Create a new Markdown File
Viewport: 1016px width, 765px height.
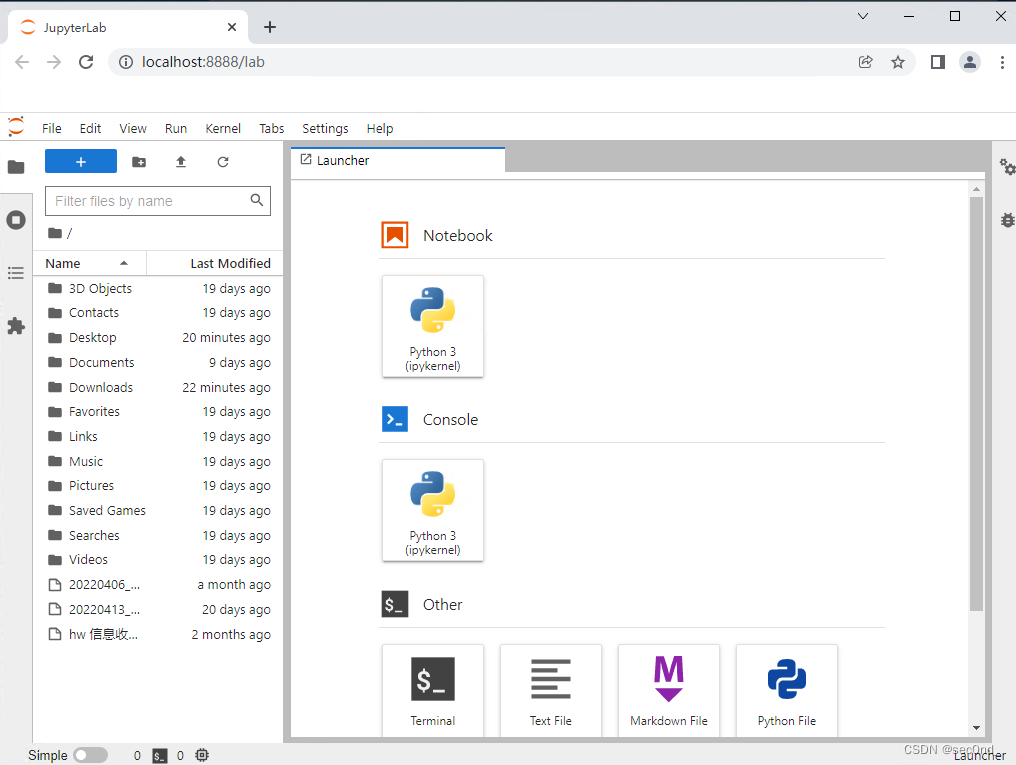click(669, 691)
